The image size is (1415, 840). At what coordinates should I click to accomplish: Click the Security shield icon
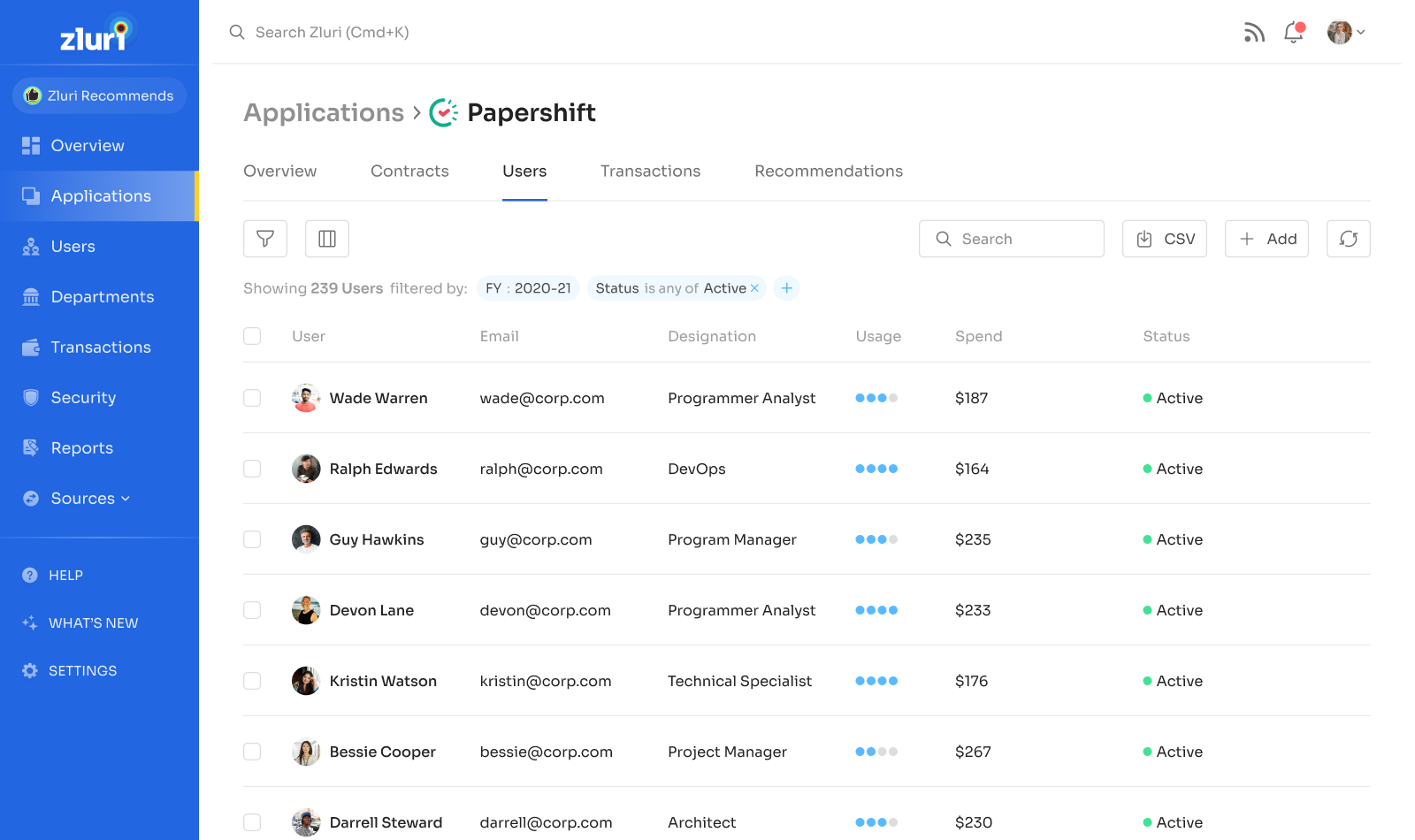click(31, 398)
